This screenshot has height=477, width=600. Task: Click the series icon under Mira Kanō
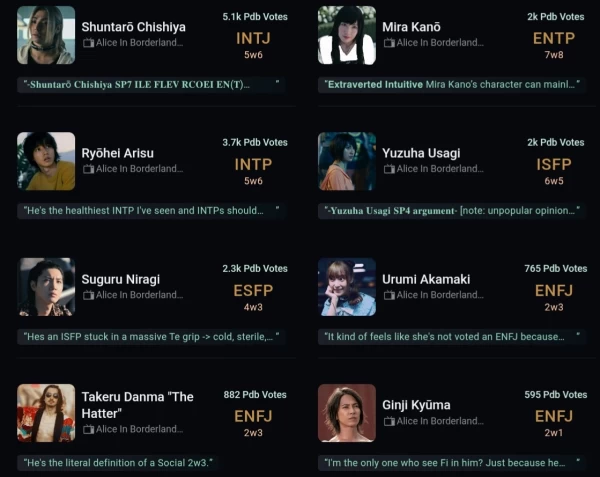coord(389,44)
